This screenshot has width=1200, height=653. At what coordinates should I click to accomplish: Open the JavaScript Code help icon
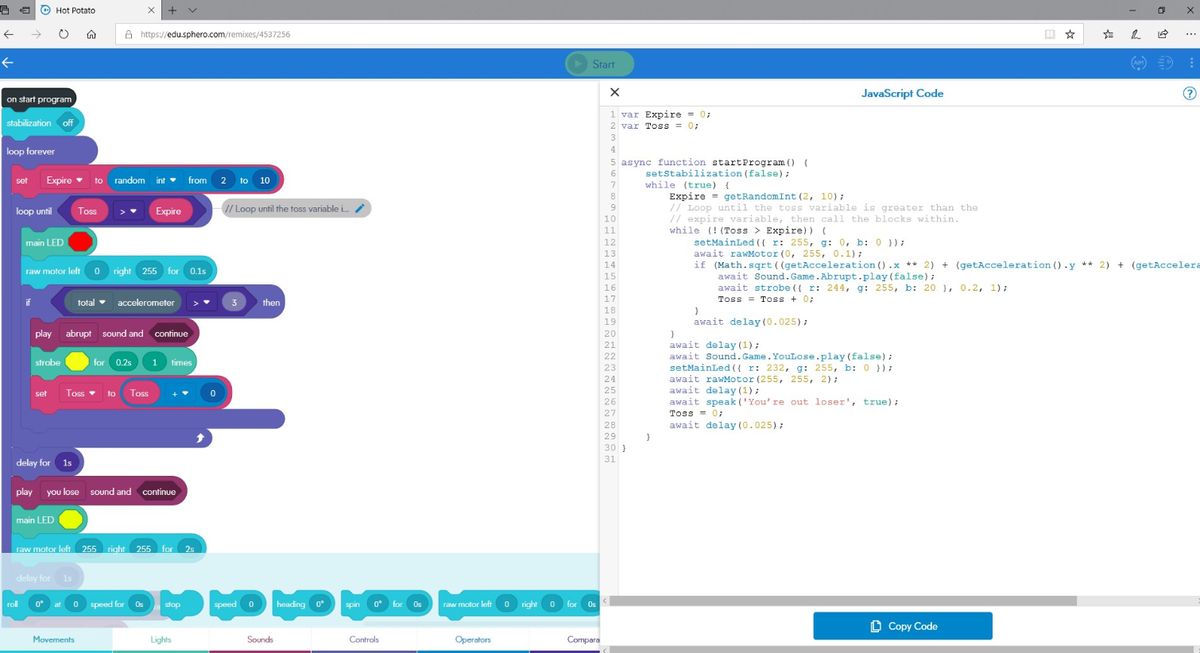click(1189, 93)
